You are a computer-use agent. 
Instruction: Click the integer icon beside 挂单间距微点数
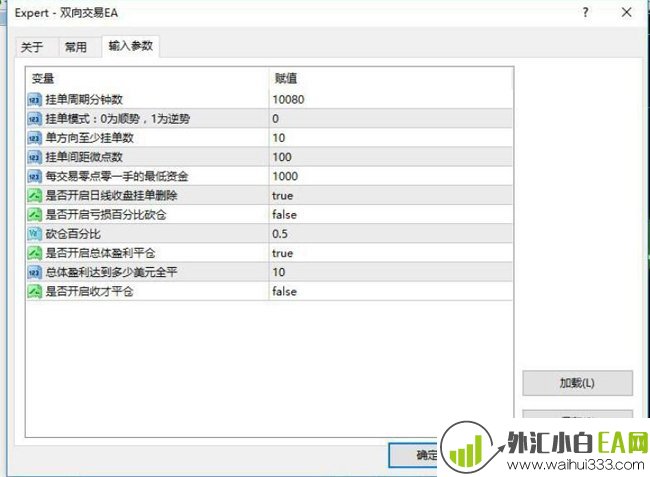(34, 157)
